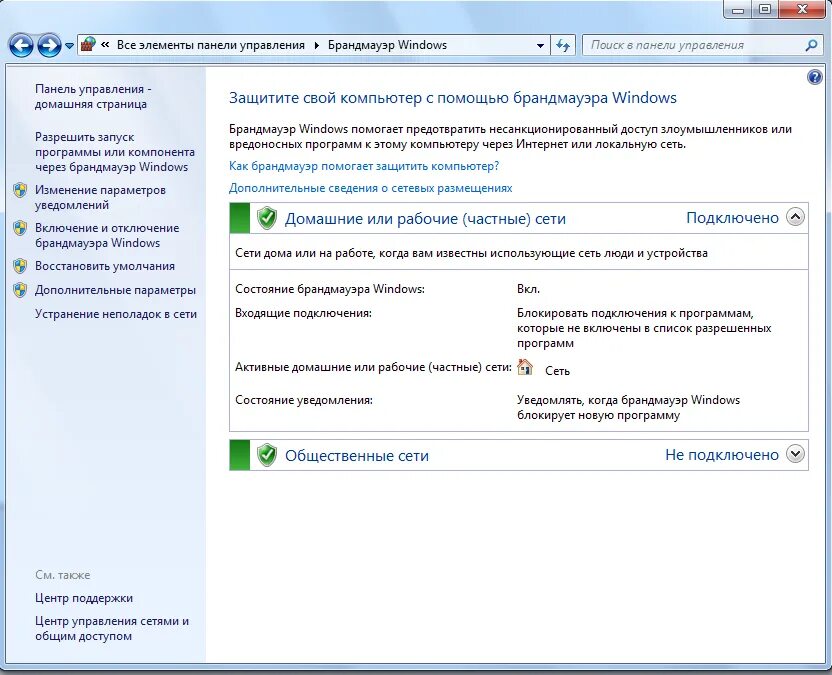Open 'Центр управления сетями и общим доступом'
832x675 pixels.
click(112, 628)
